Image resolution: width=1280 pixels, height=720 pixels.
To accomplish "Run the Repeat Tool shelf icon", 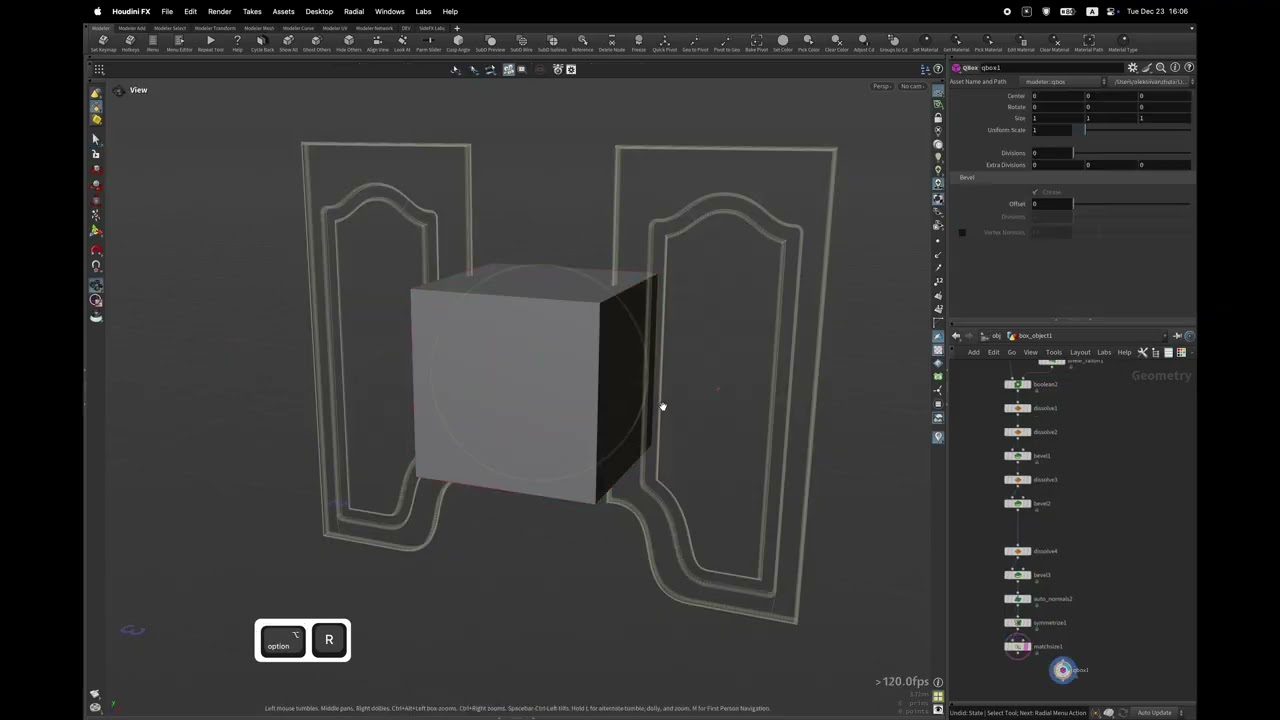I will 211,43.
